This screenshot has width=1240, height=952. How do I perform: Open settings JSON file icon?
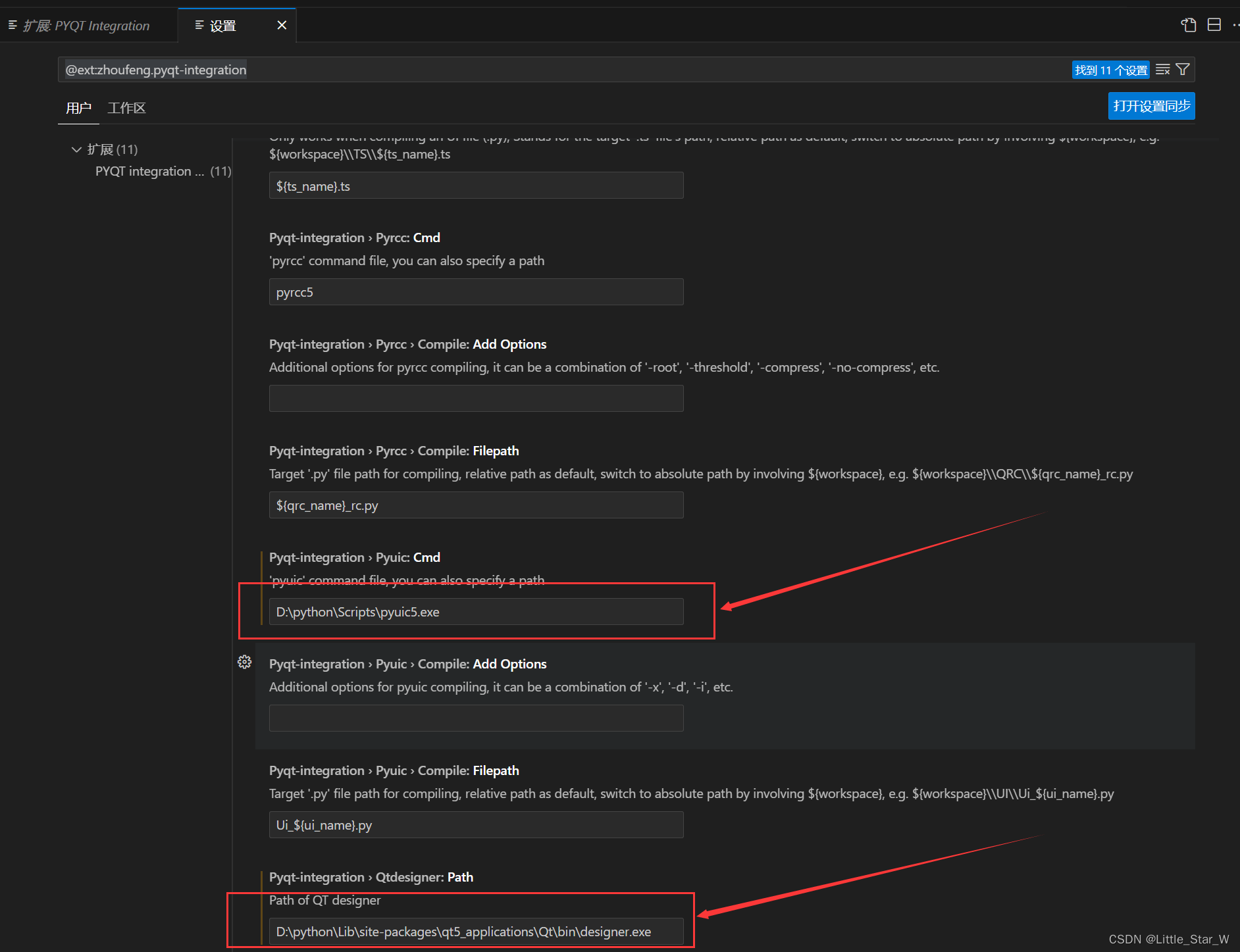pyautogui.click(x=1188, y=25)
